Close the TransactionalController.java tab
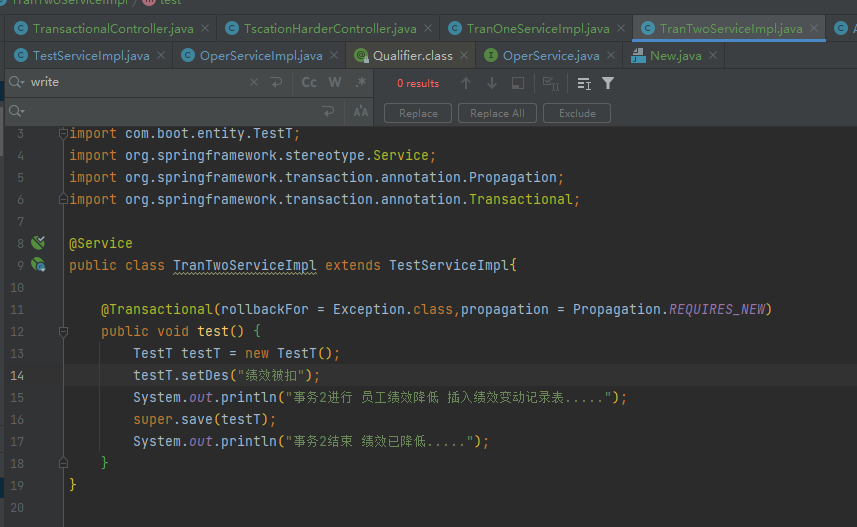This screenshot has height=527, width=857. coord(205,28)
